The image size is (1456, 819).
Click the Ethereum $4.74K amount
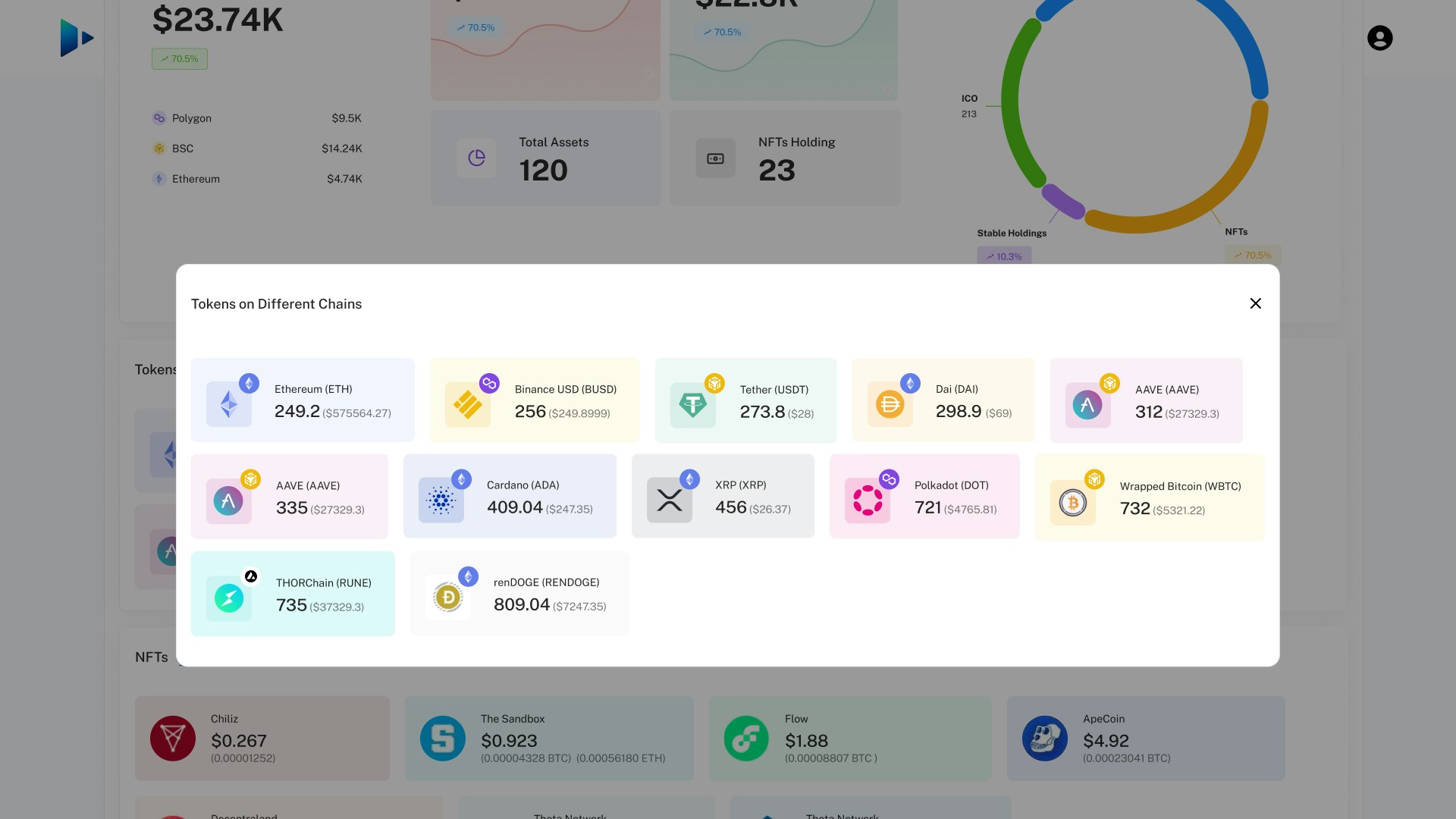344,179
